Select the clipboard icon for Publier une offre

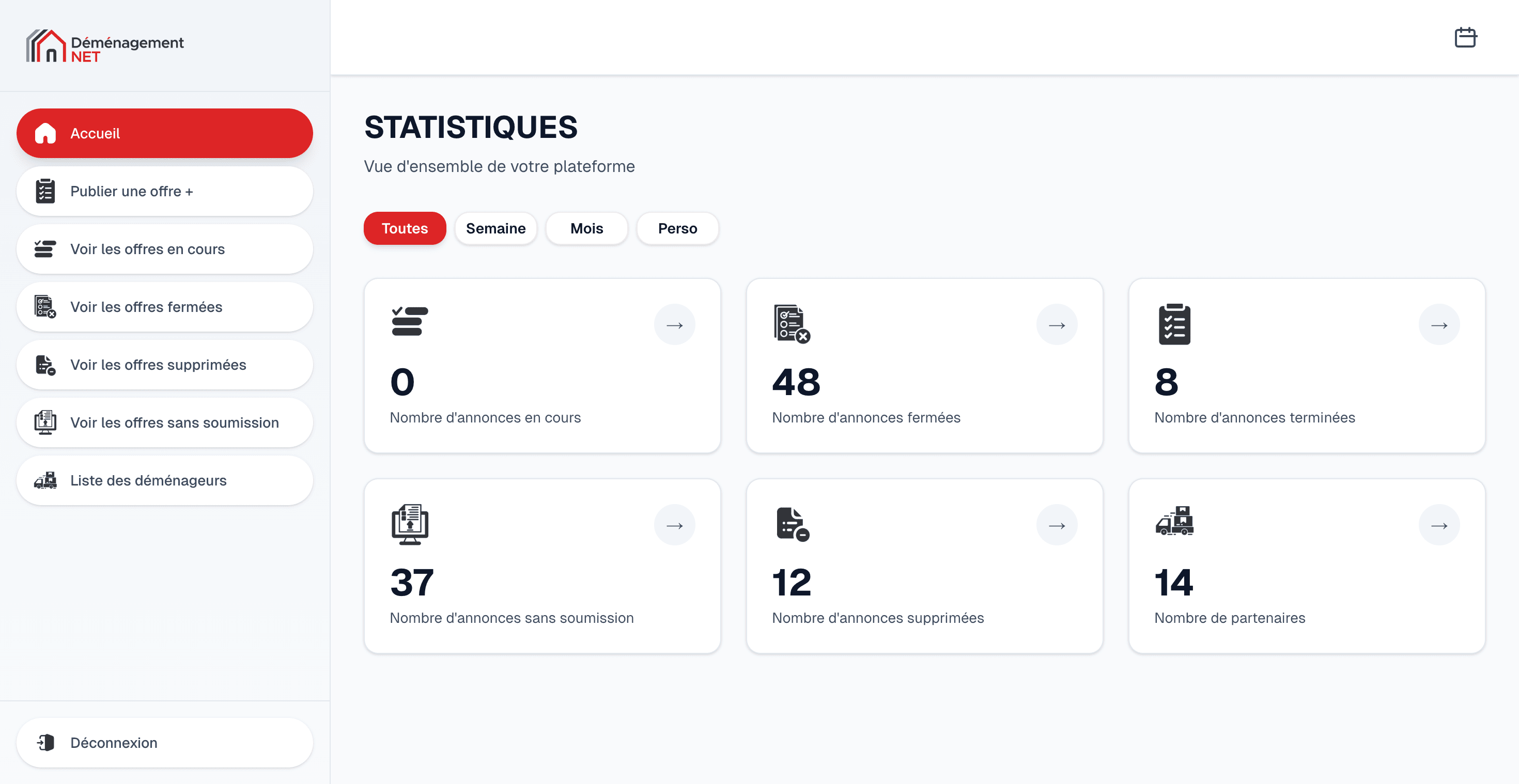45,191
